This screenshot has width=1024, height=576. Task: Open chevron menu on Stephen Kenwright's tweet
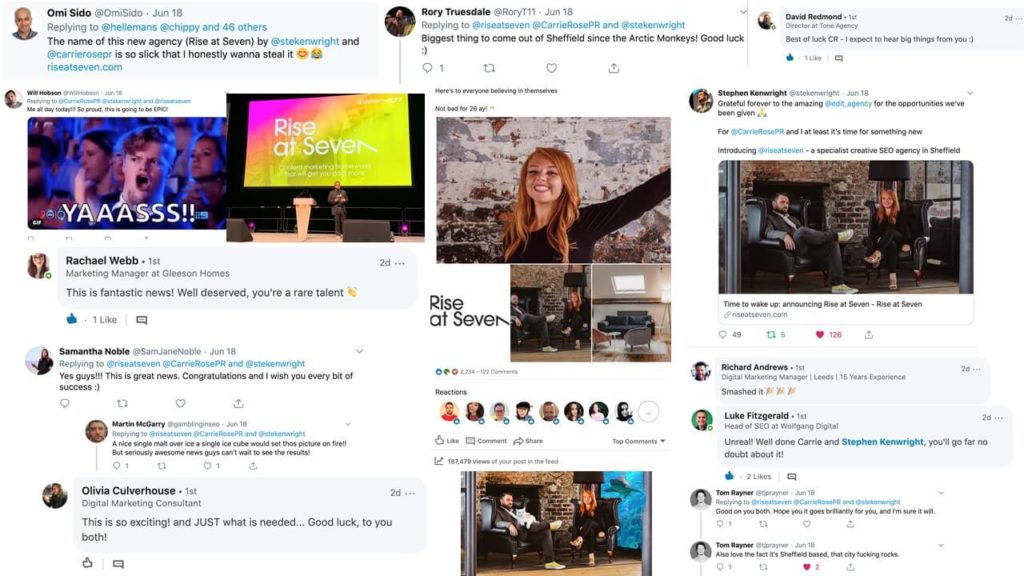pos(970,93)
